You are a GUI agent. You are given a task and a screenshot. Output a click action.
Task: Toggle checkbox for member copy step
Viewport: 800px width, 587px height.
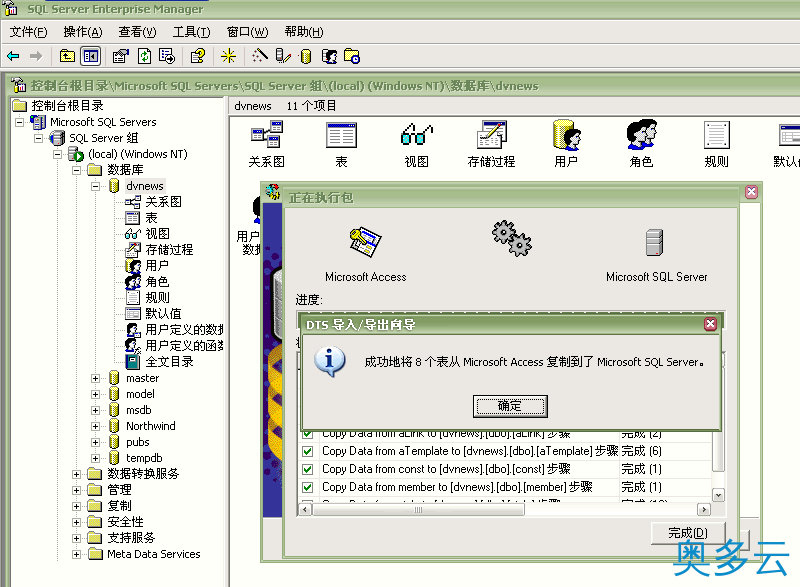coord(307,487)
